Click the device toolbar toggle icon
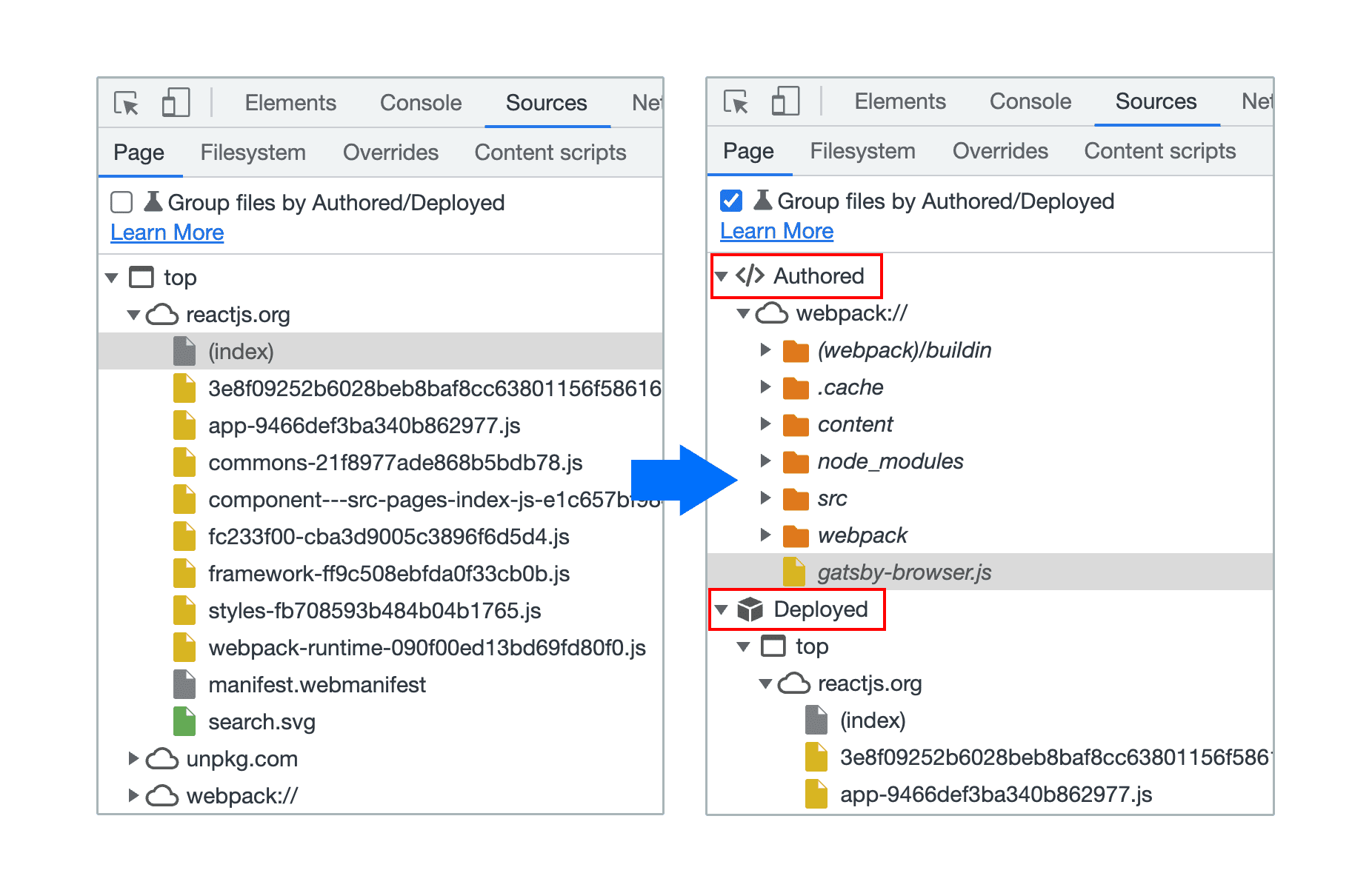The image size is (1372, 893). [x=176, y=103]
